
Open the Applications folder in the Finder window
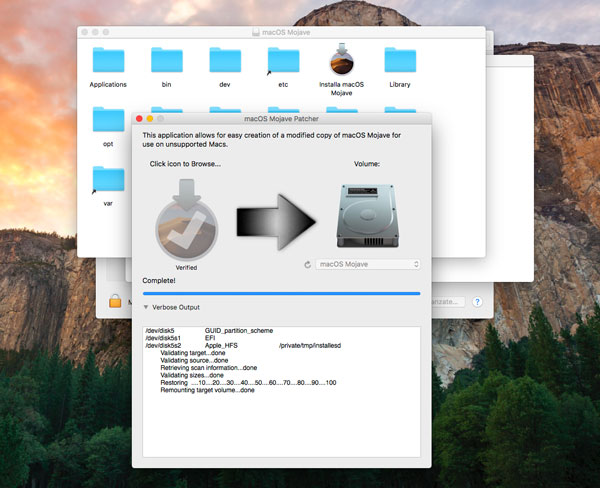108,60
